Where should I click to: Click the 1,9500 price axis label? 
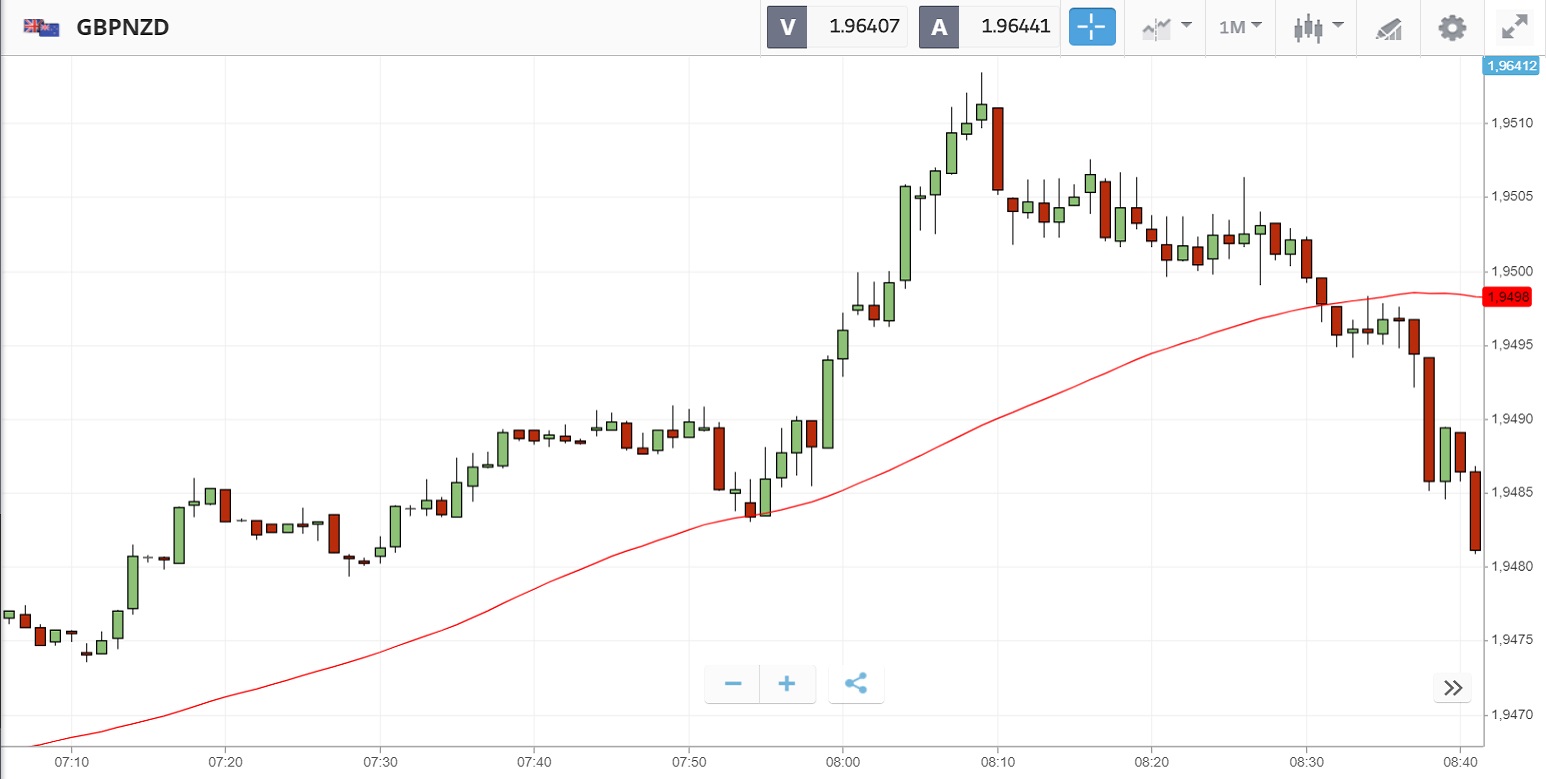[1512, 272]
